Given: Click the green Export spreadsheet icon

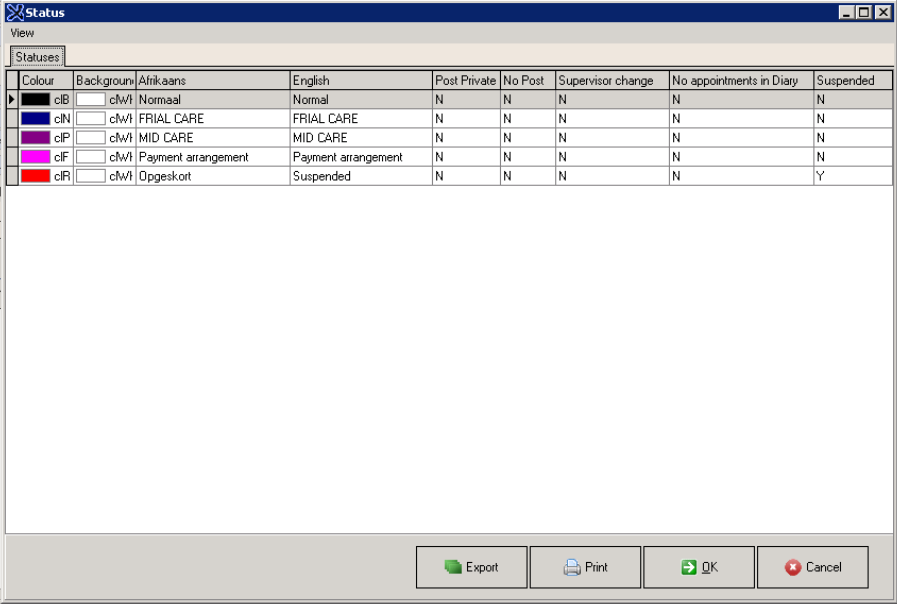Looking at the screenshot, I should [454, 567].
